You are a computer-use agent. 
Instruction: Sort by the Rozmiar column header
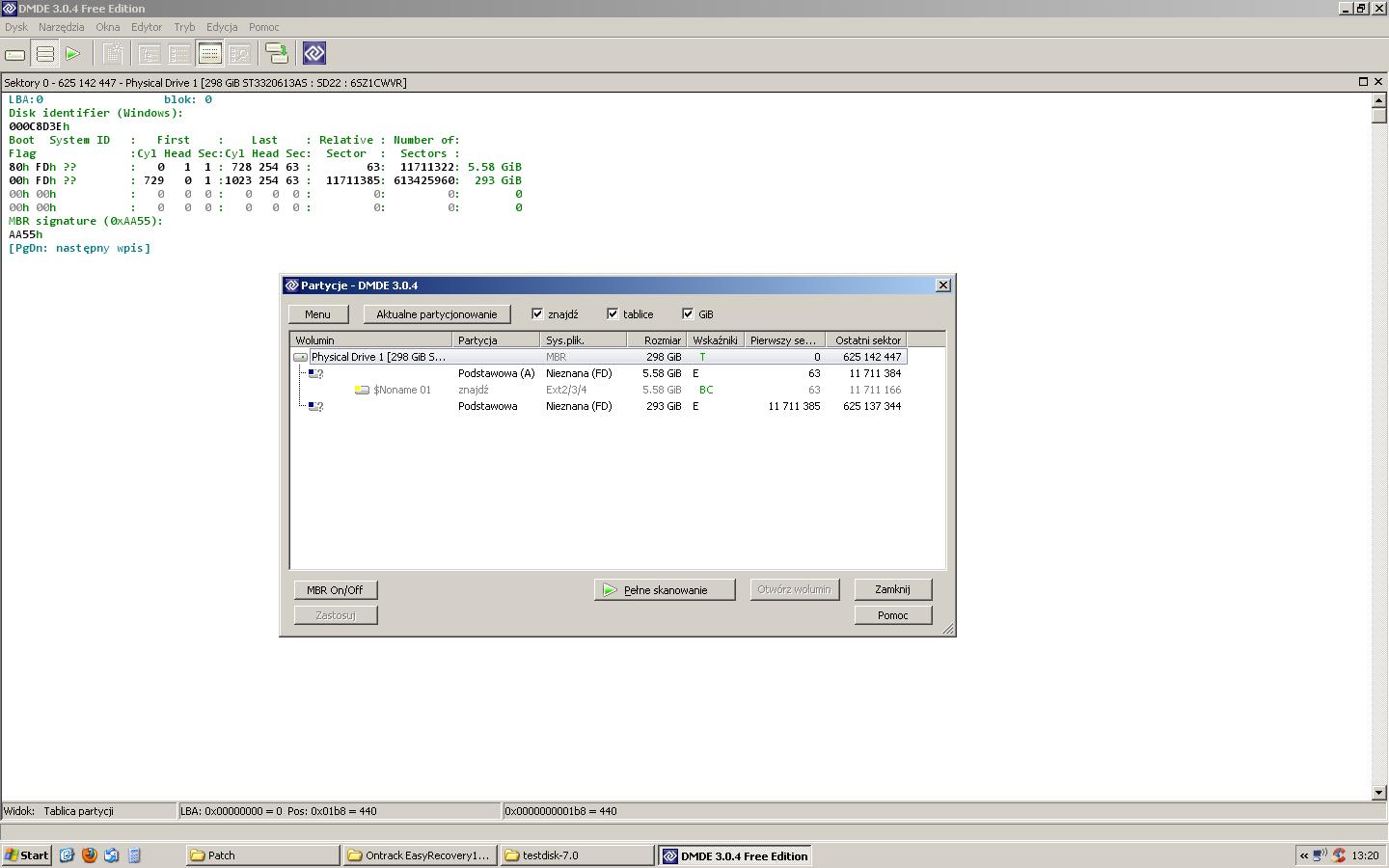(x=657, y=339)
